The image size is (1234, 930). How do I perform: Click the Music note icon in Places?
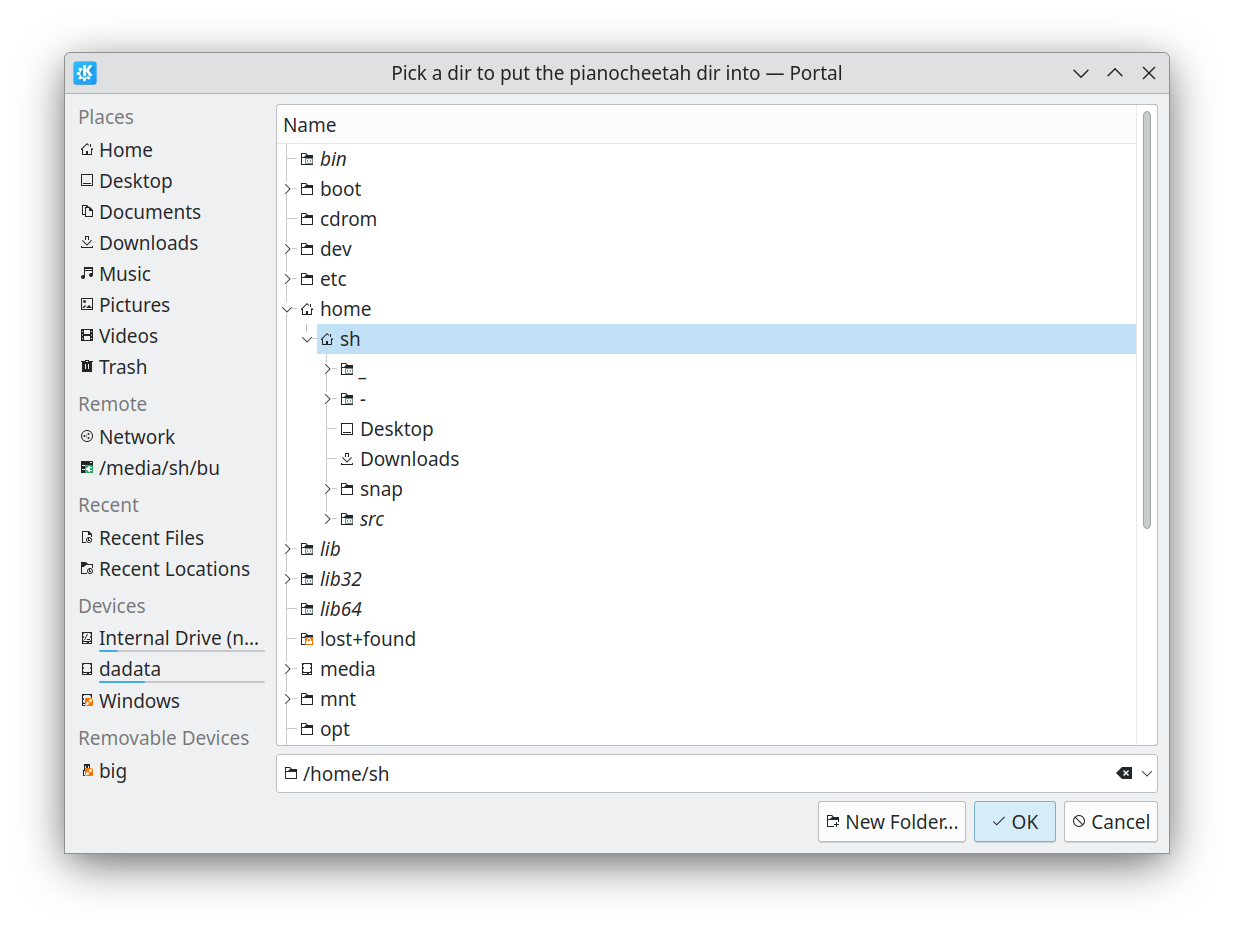point(87,274)
